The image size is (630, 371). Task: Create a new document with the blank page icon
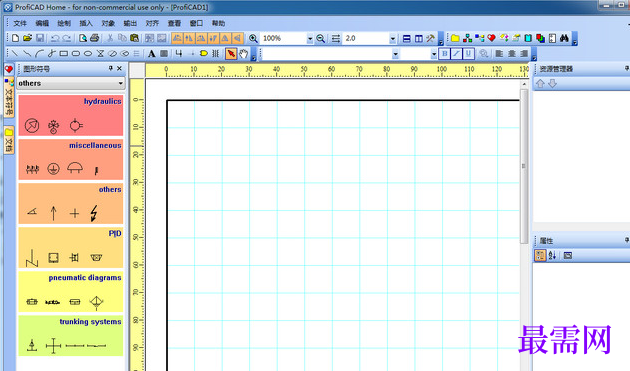(x=15, y=38)
